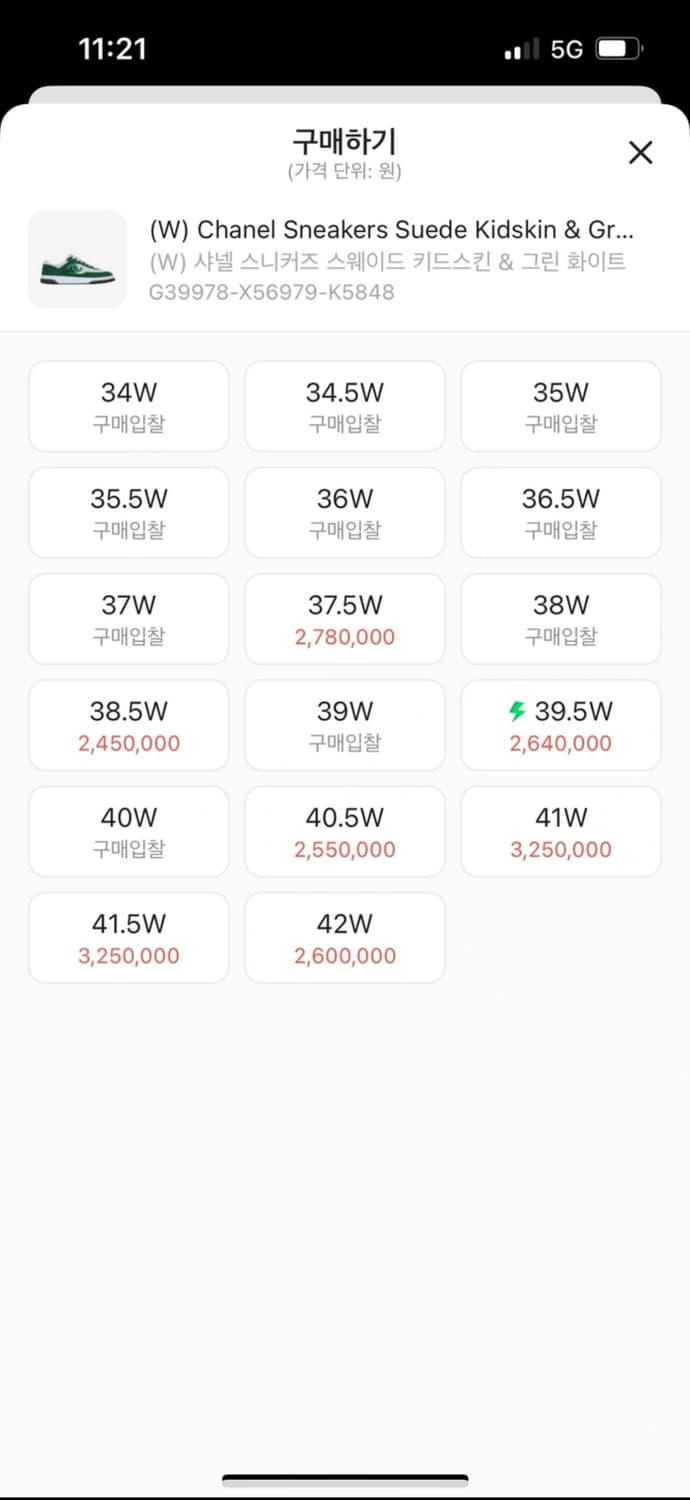The width and height of the screenshot is (690, 1500).
Task: Select size 40W bid option
Action: pos(128,830)
